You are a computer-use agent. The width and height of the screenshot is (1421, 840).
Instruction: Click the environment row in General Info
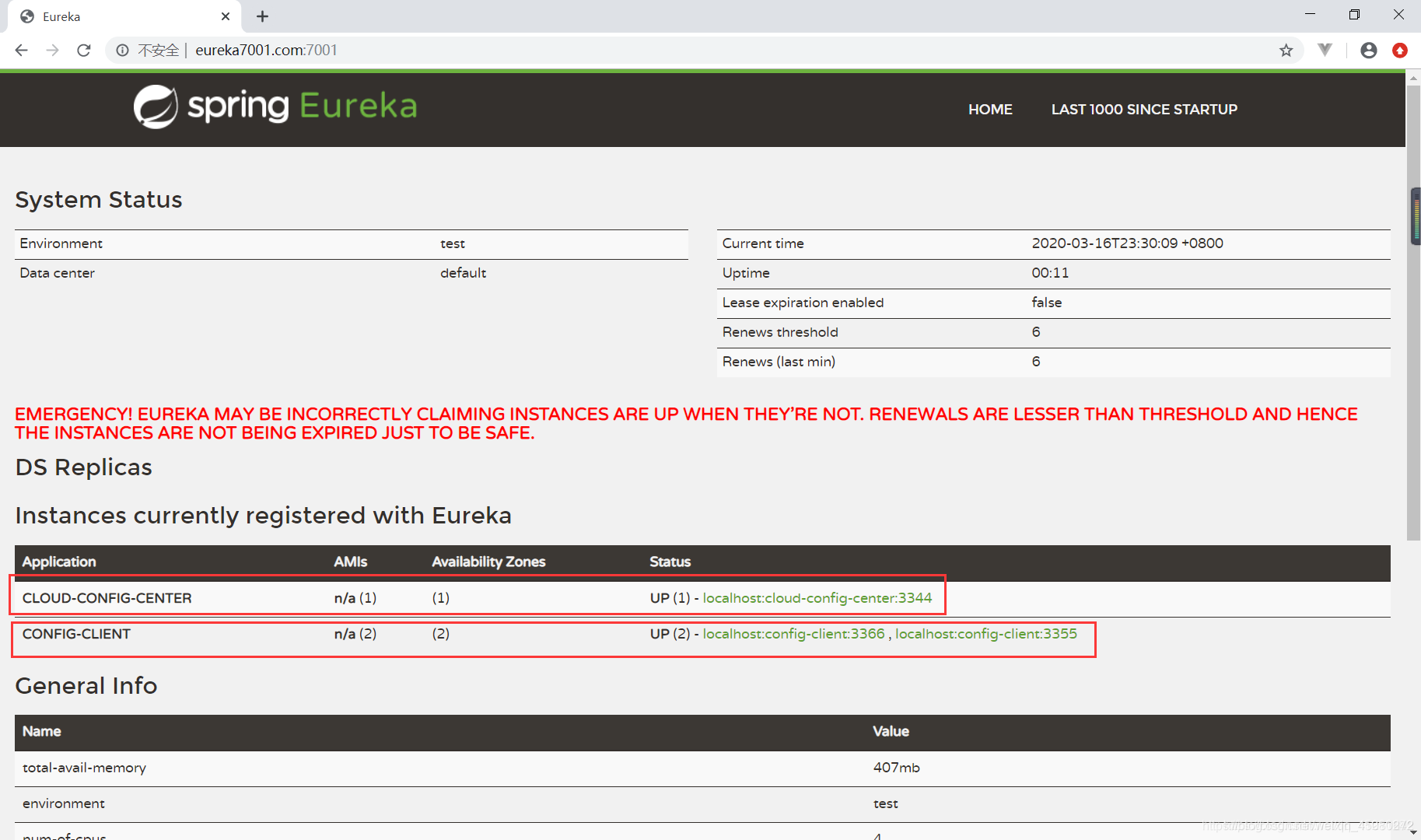click(702, 804)
